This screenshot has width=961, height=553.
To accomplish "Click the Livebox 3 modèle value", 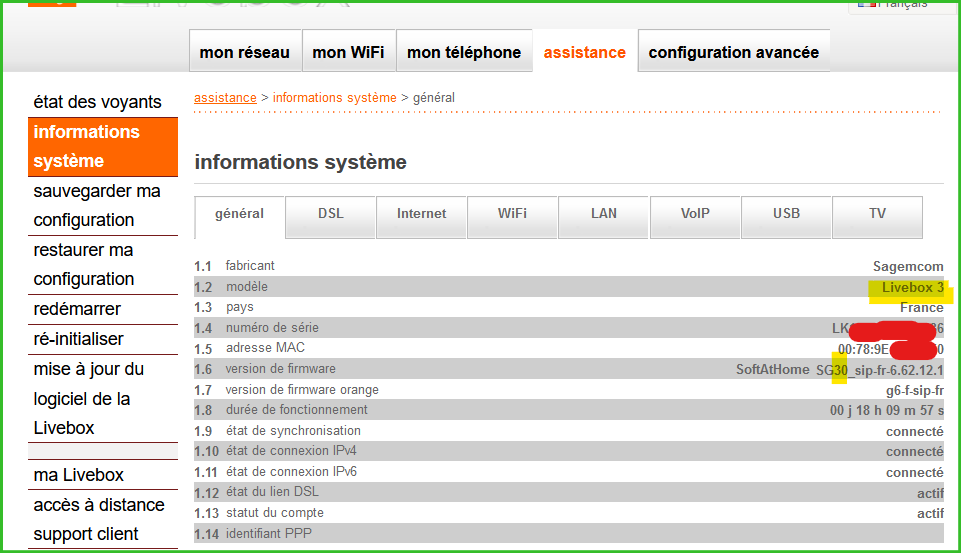I will pos(913,288).
